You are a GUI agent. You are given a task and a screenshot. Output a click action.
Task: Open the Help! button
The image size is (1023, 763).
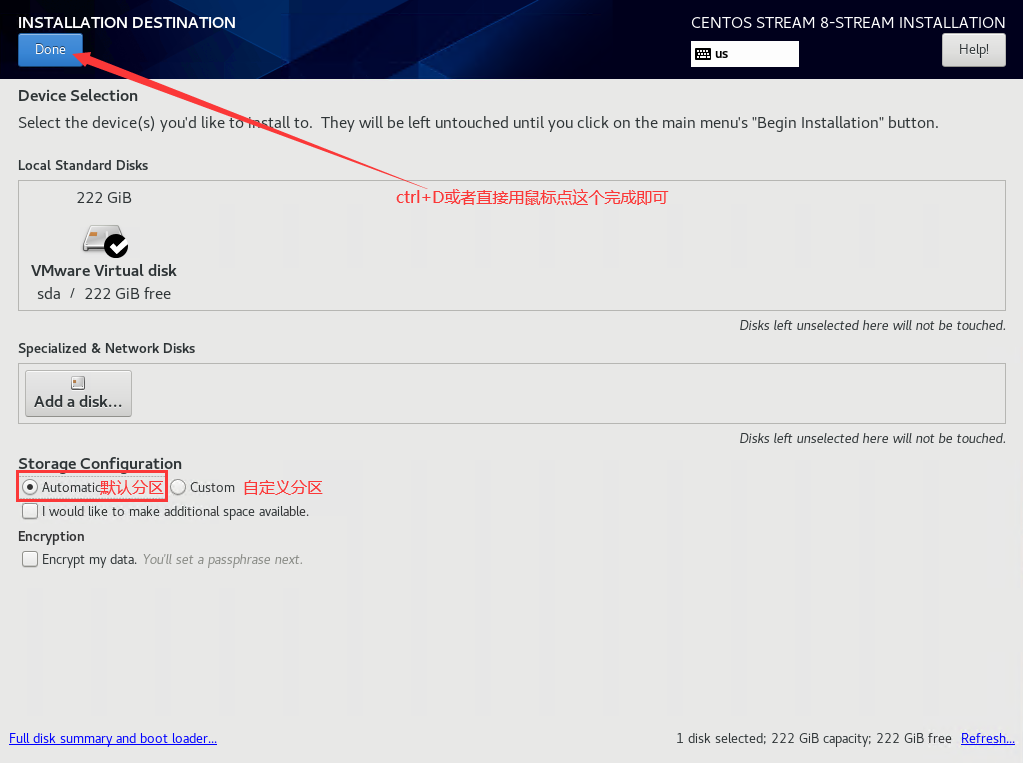point(973,50)
